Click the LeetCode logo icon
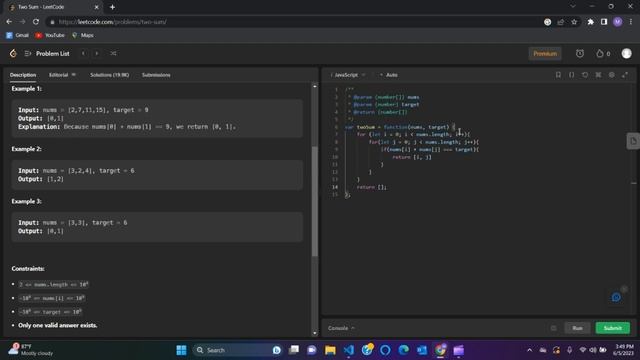640x360 pixels. point(13,53)
